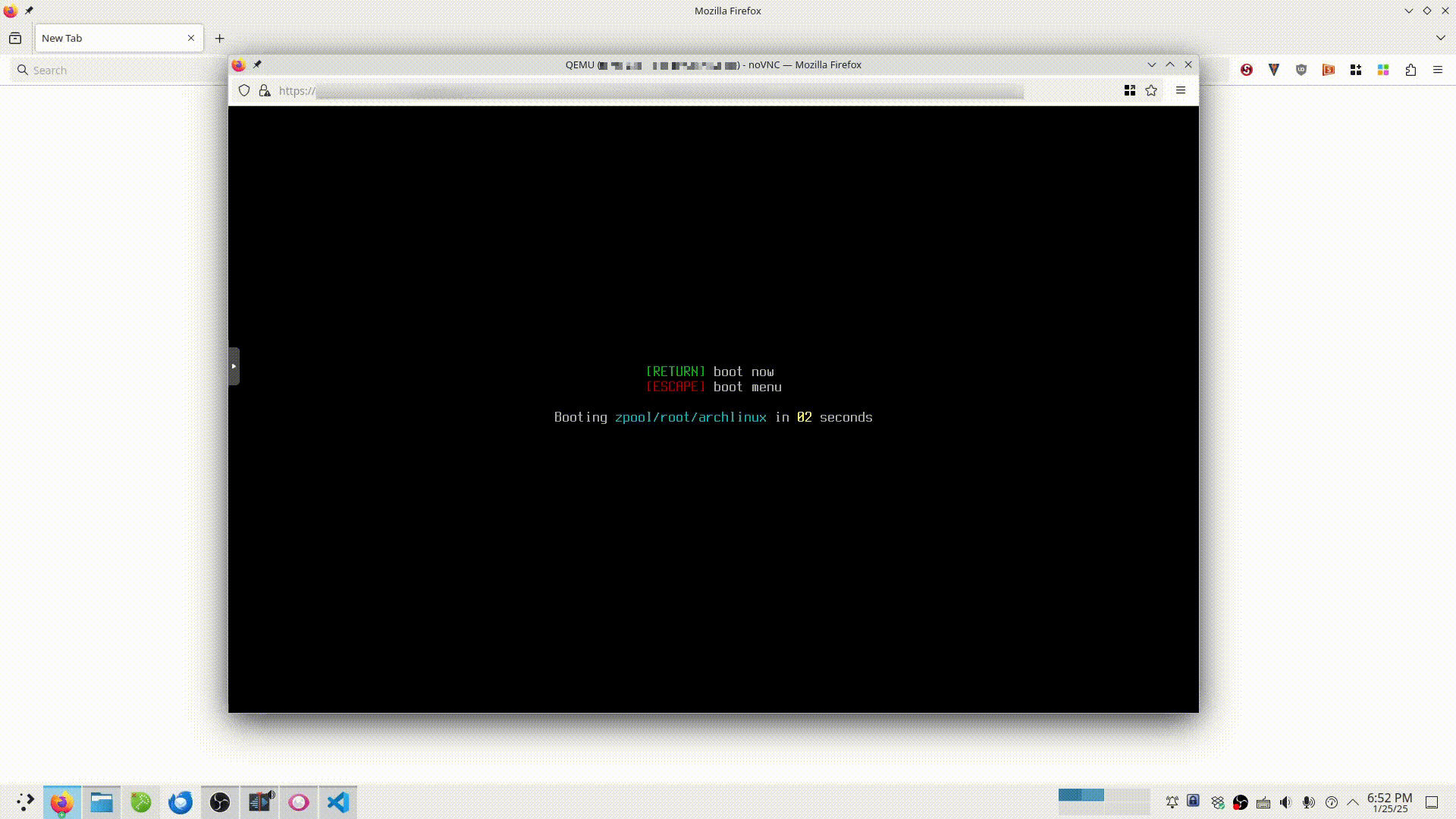Image resolution: width=1456 pixels, height=819 pixels.
Task: Click the padlock site info icon
Action: 265,91
